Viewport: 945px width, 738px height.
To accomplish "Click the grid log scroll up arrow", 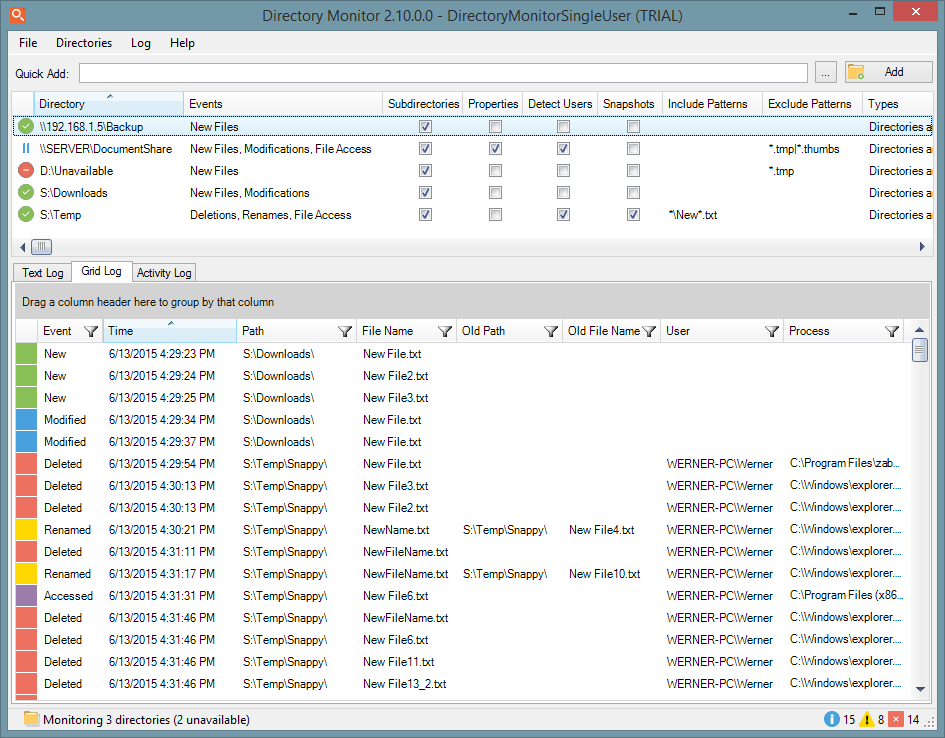I will 920,330.
